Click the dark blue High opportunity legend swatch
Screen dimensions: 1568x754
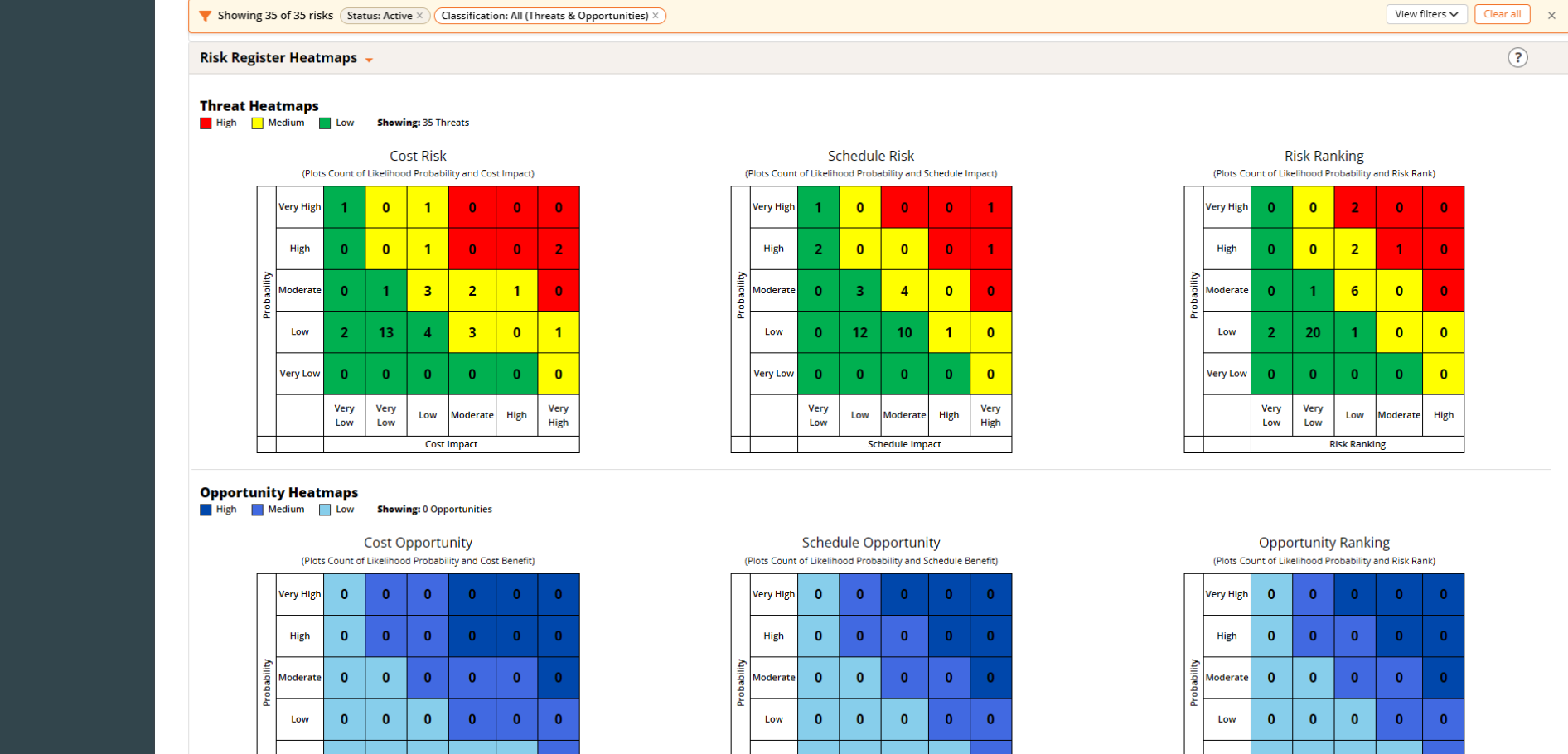coord(206,510)
